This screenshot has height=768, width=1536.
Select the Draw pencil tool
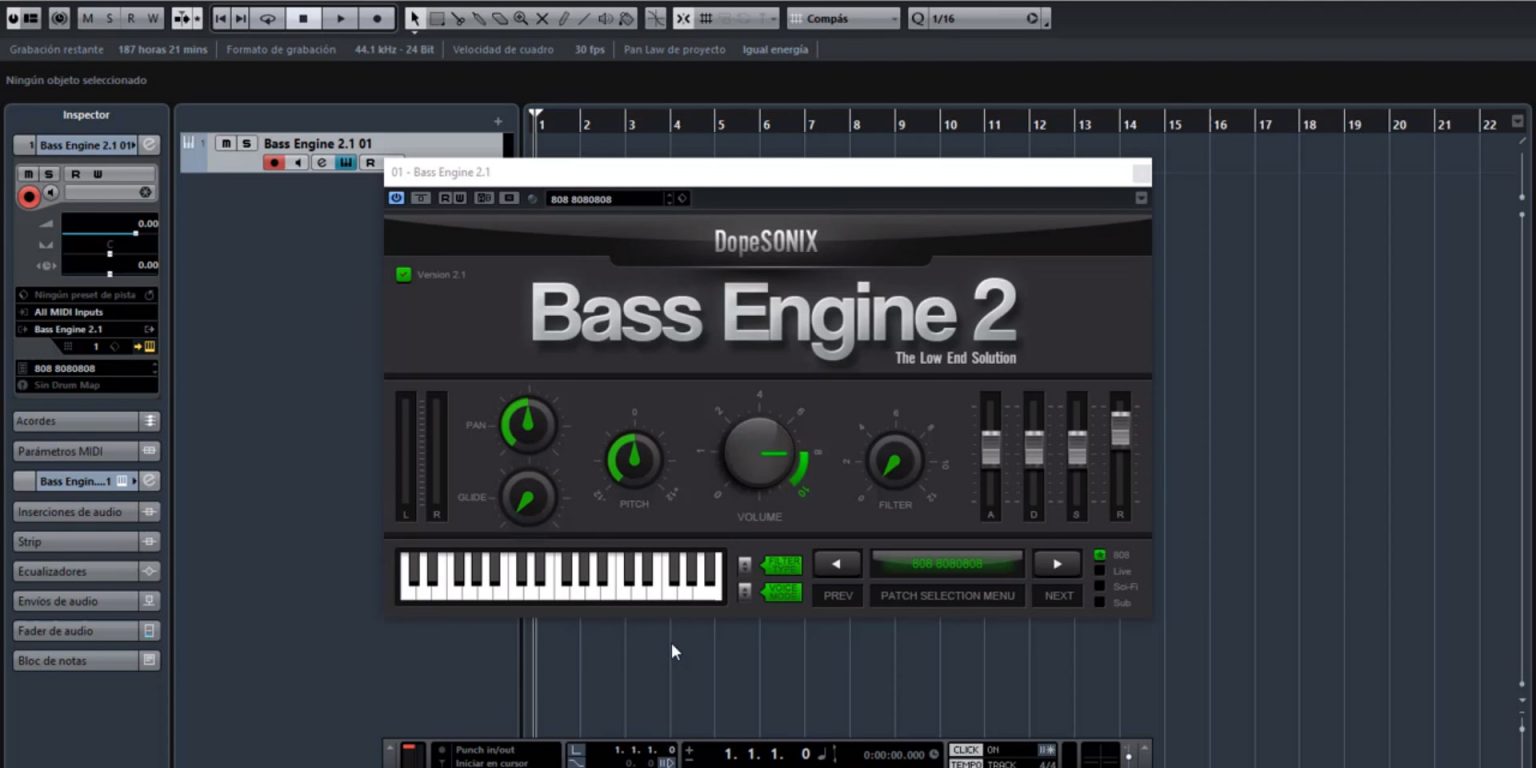pos(564,18)
